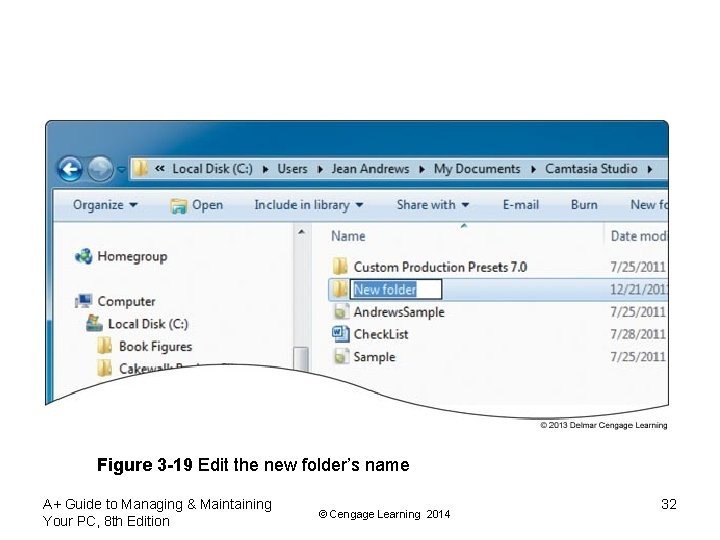Click the AndrewsSample file icon
Viewport: 720px width, 540px height.
point(340,312)
